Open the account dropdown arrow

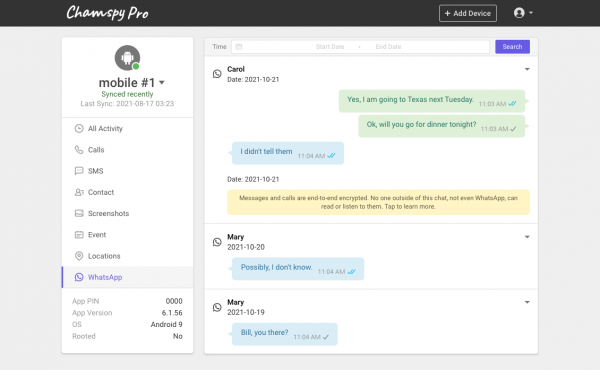pos(531,13)
